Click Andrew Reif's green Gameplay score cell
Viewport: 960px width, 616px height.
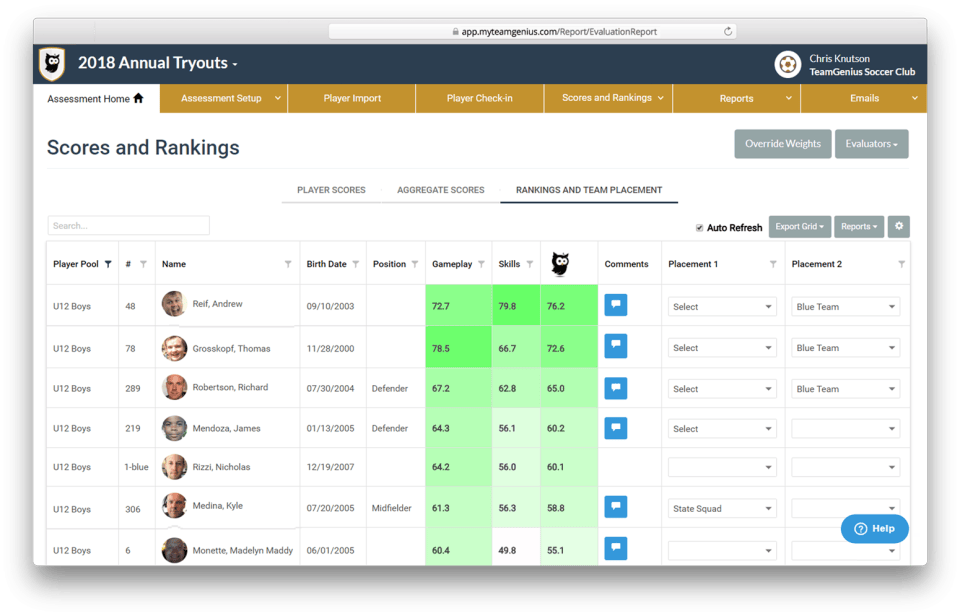(459, 304)
